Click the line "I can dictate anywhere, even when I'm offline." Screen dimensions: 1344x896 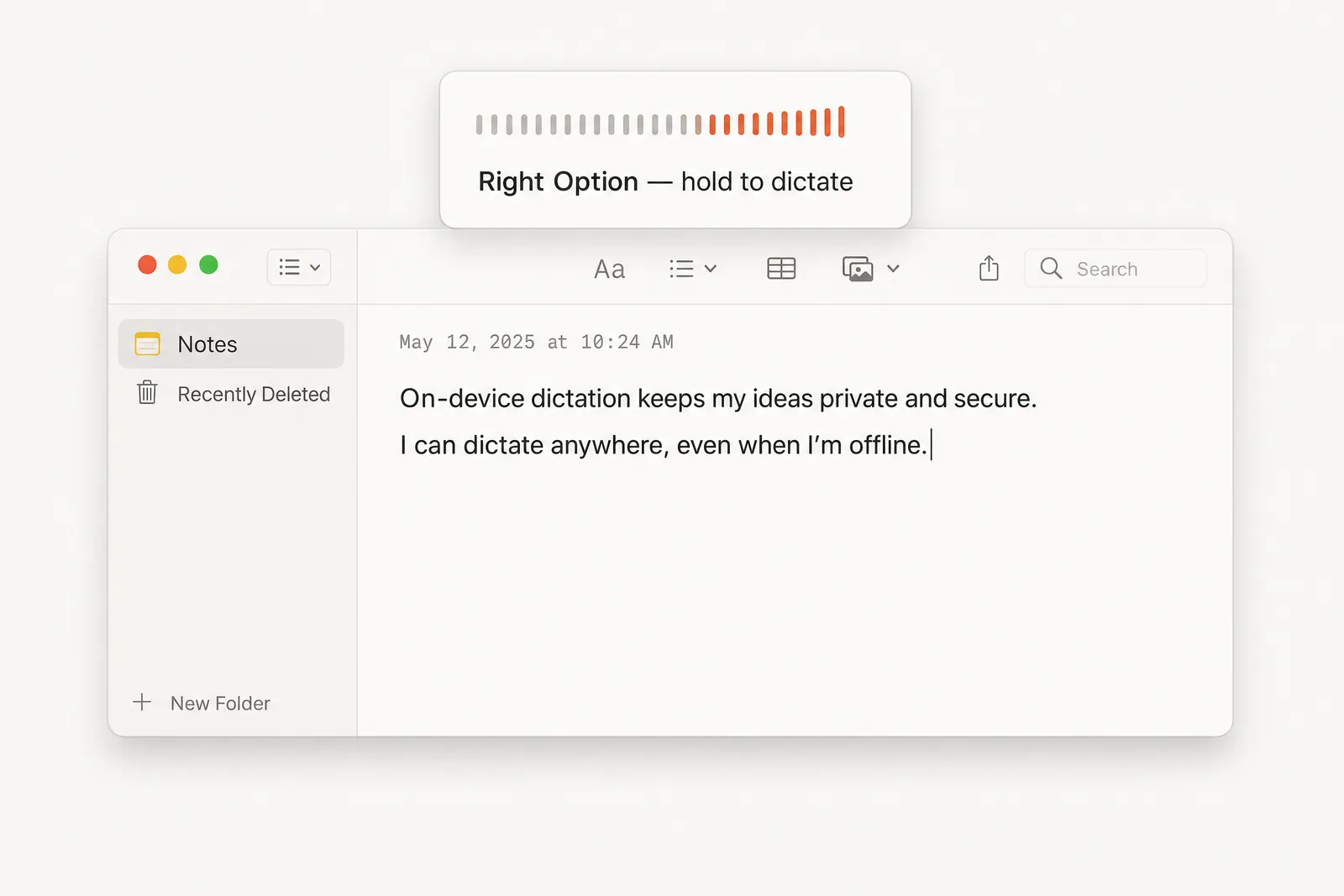(x=664, y=445)
